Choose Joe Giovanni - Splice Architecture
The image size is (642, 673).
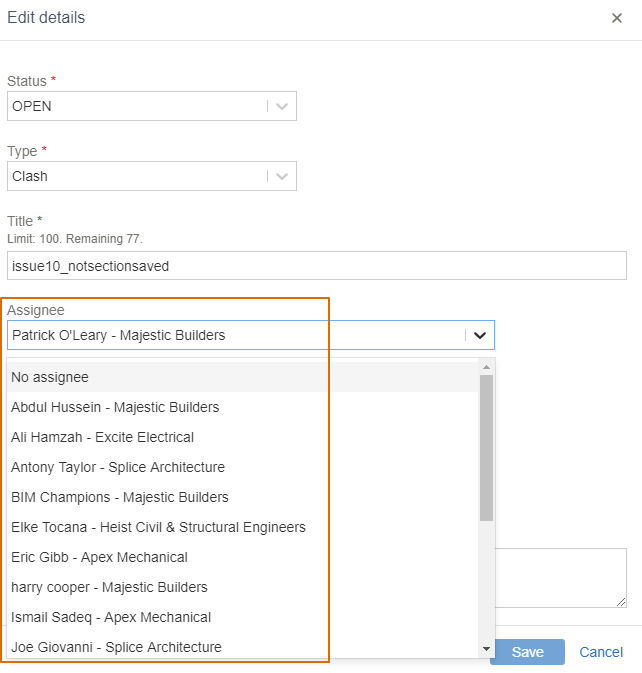(x=242, y=647)
